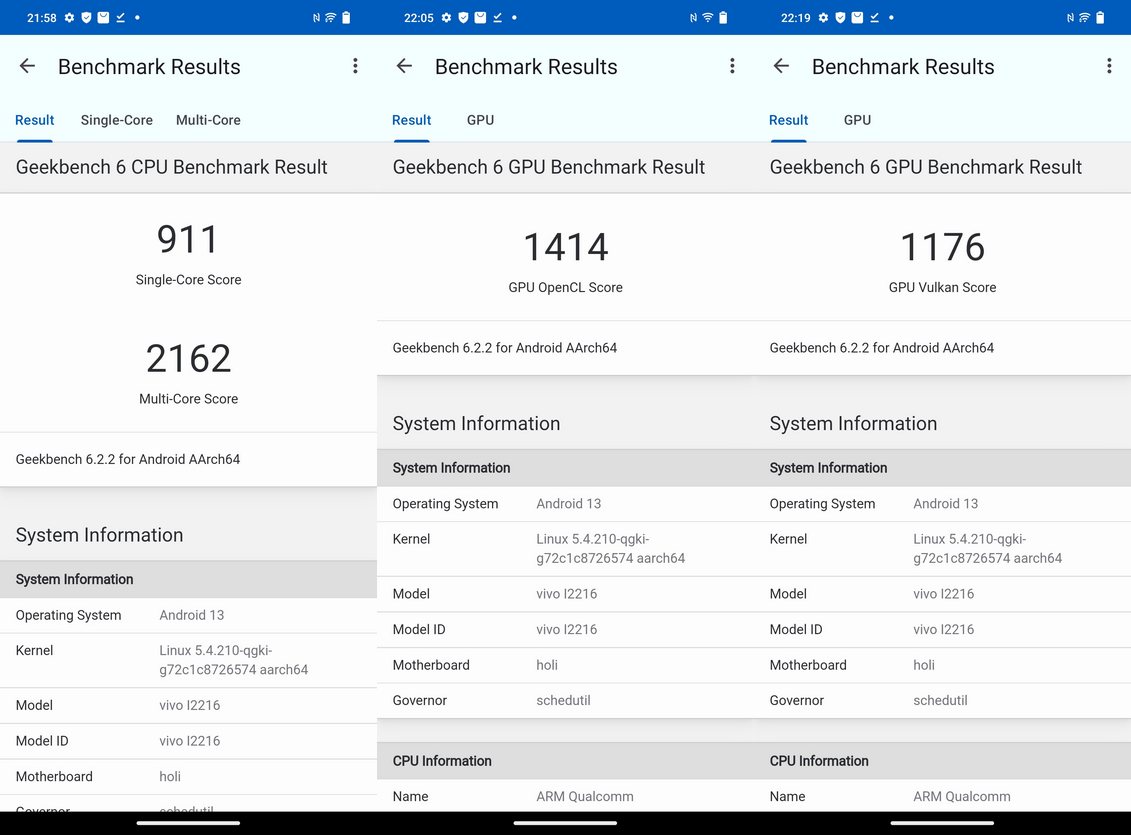Tap Geekbench 6.2.2 version text on OpenCL screen
This screenshot has height=835, width=1131.
(505, 348)
